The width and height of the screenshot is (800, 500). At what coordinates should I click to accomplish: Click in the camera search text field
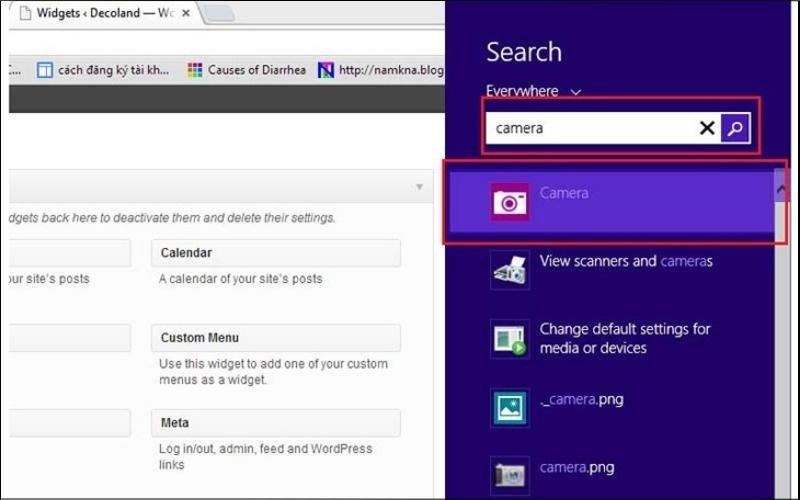point(590,128)
